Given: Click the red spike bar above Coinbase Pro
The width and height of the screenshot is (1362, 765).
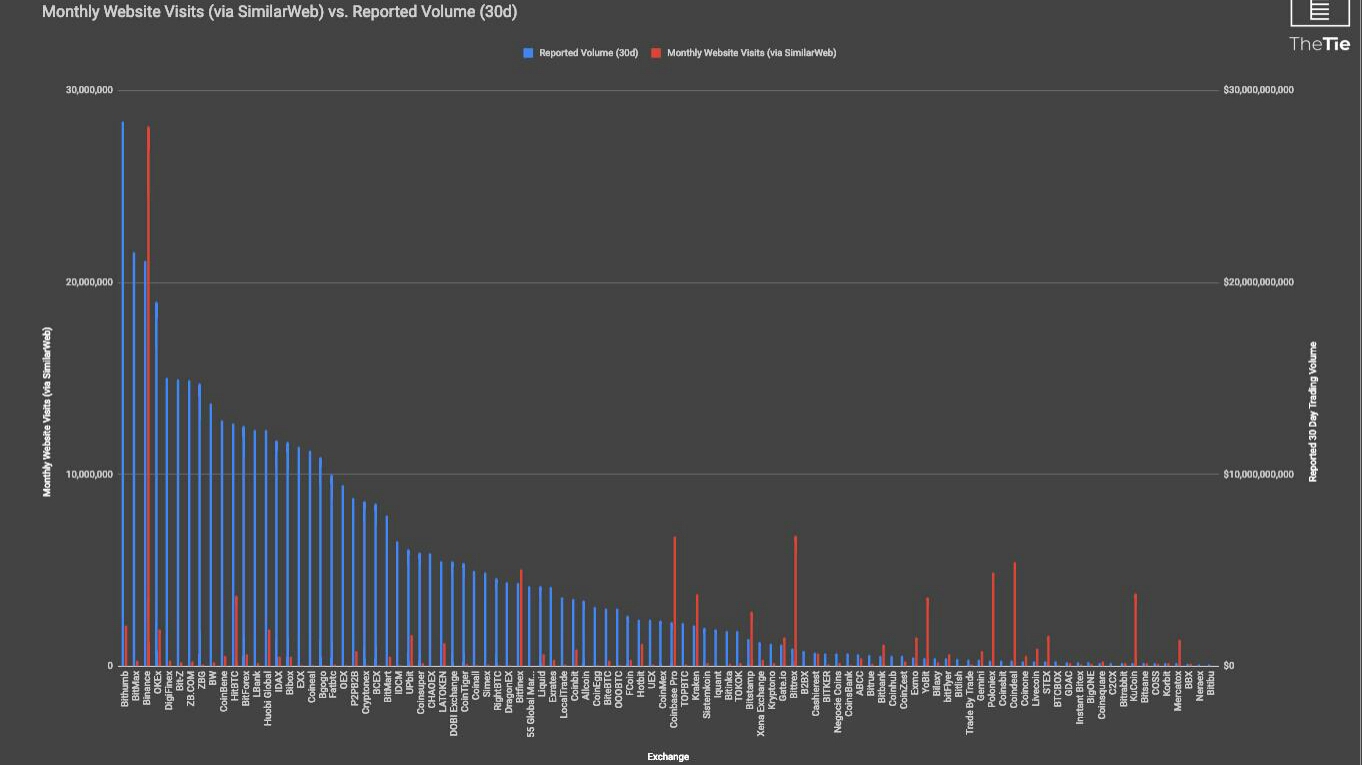Looking at the screenshot, I should (x=674, y=600).
